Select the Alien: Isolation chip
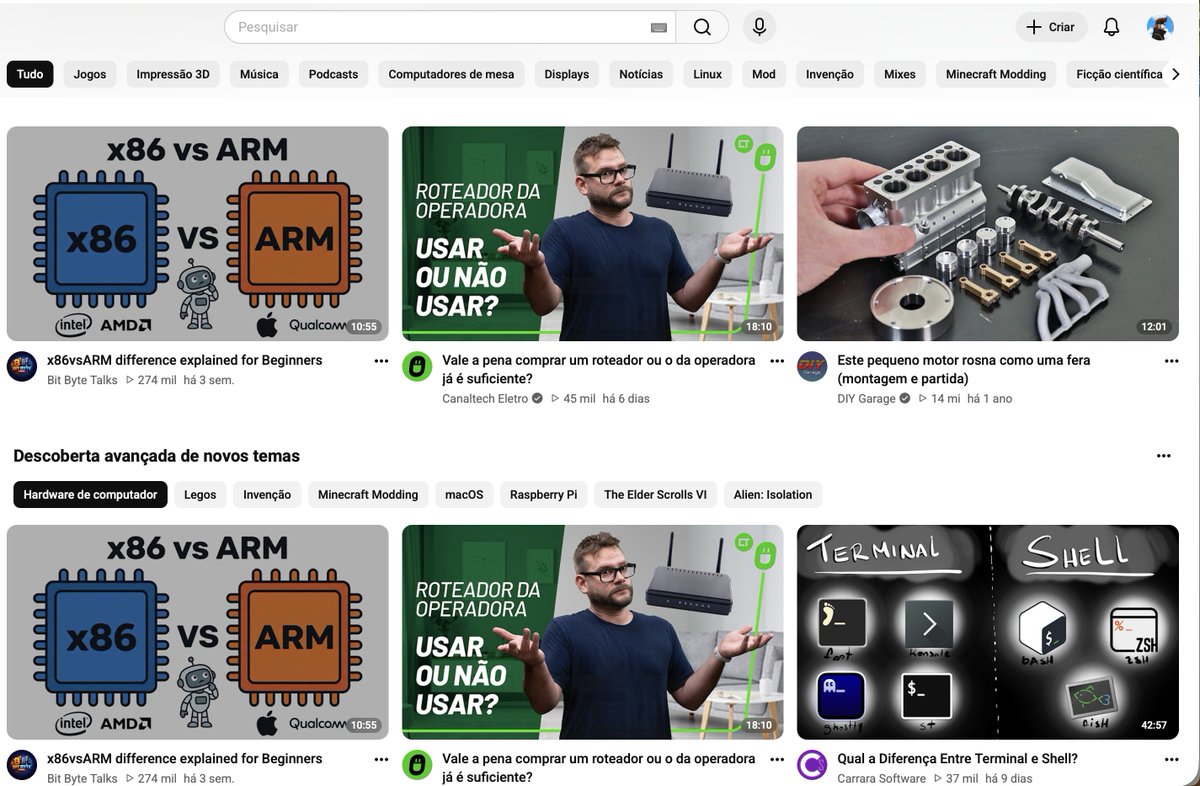Viewport: 1200px width, 786px height. click(x=773, y=494)
